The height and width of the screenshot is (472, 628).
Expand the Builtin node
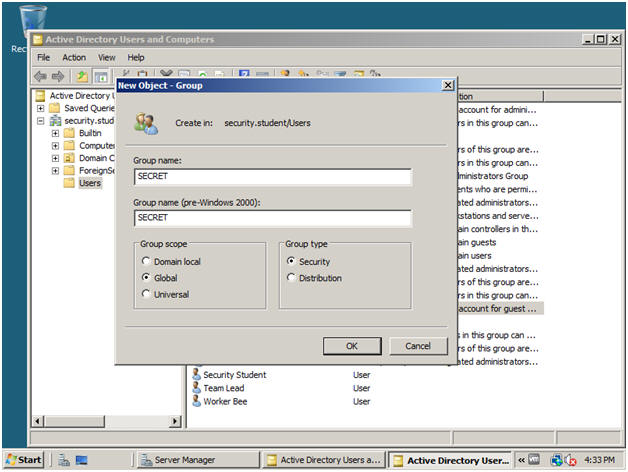click(x=55, y=133)
